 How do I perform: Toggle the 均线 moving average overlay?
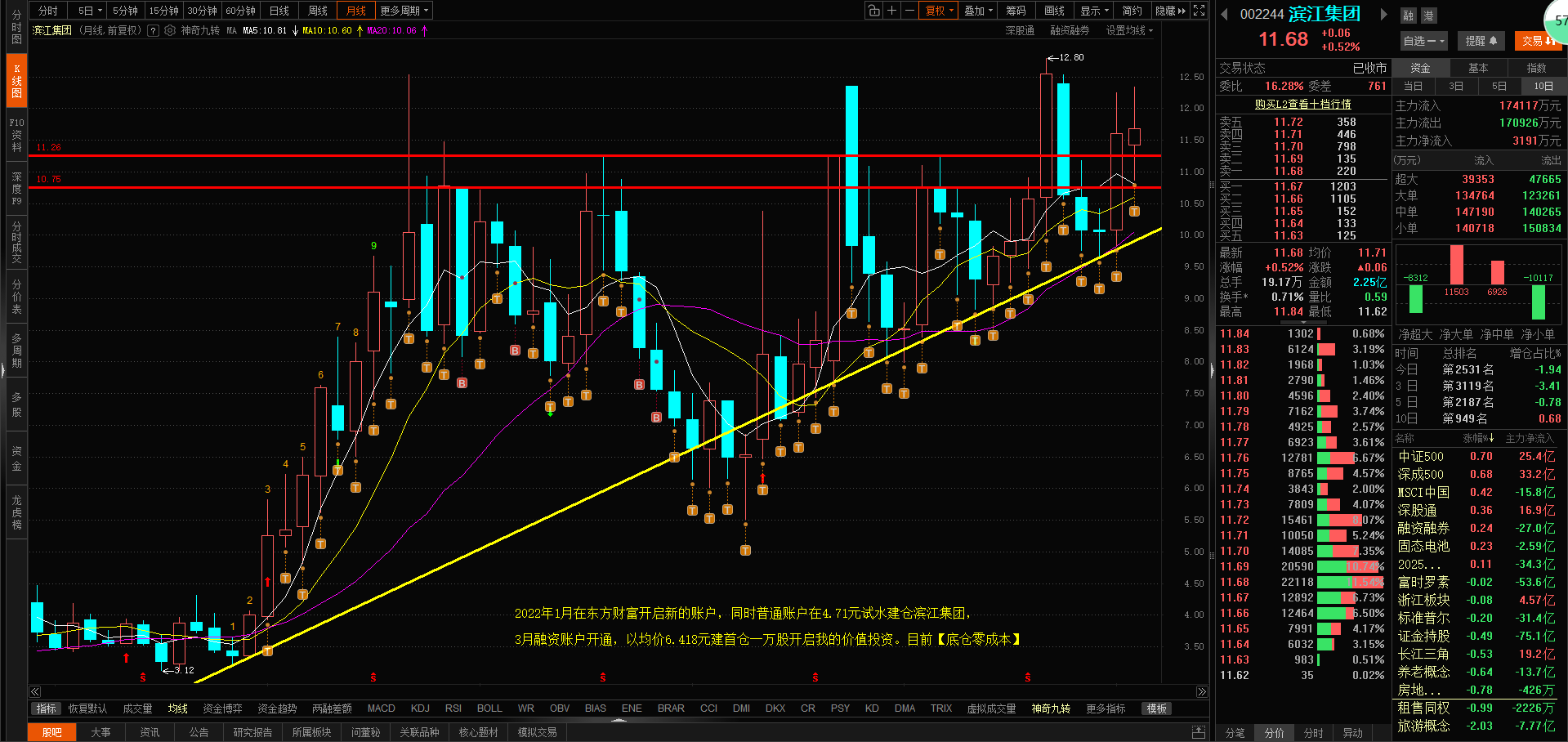[178, 708]
